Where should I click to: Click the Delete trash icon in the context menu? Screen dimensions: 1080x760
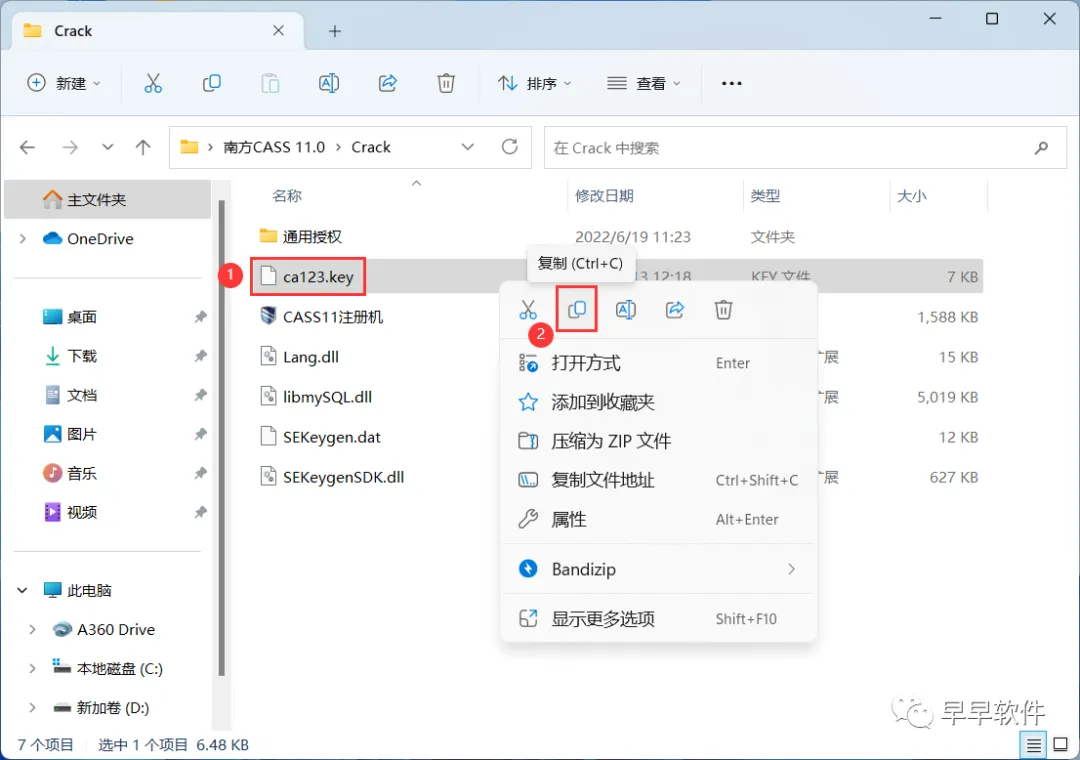(x=723, y=310)
